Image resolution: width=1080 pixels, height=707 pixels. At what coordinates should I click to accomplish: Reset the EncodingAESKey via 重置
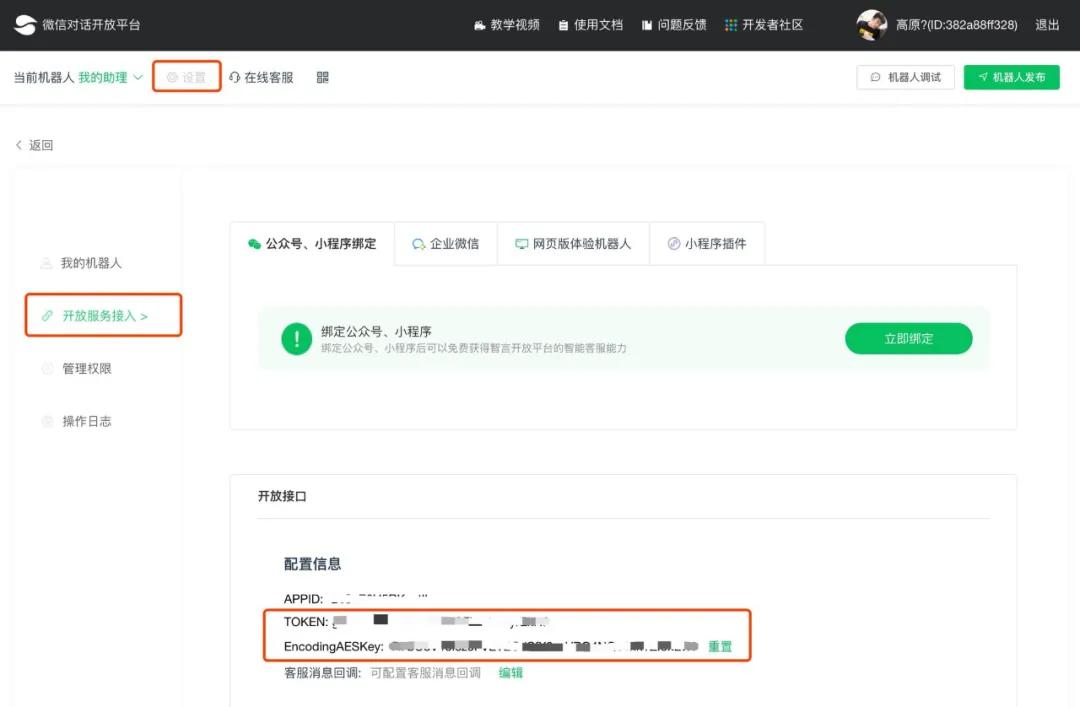721,647
